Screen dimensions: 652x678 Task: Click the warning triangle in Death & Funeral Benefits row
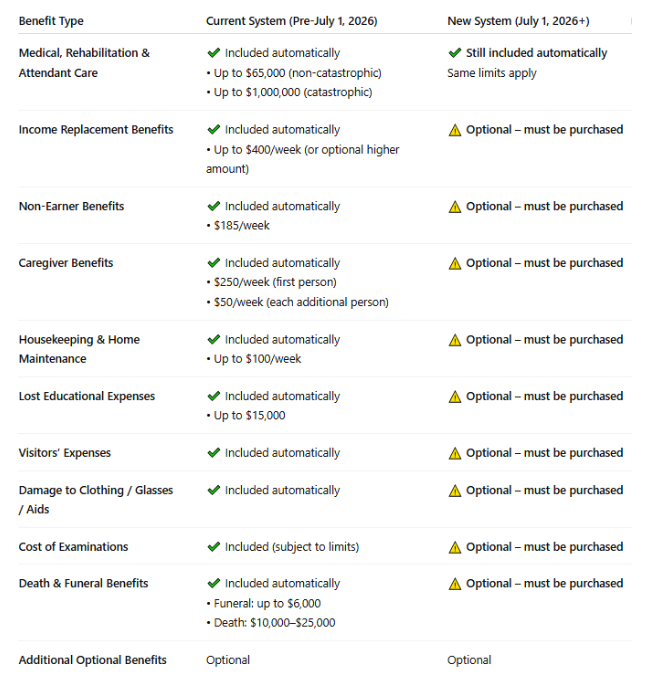pos(455,584)
